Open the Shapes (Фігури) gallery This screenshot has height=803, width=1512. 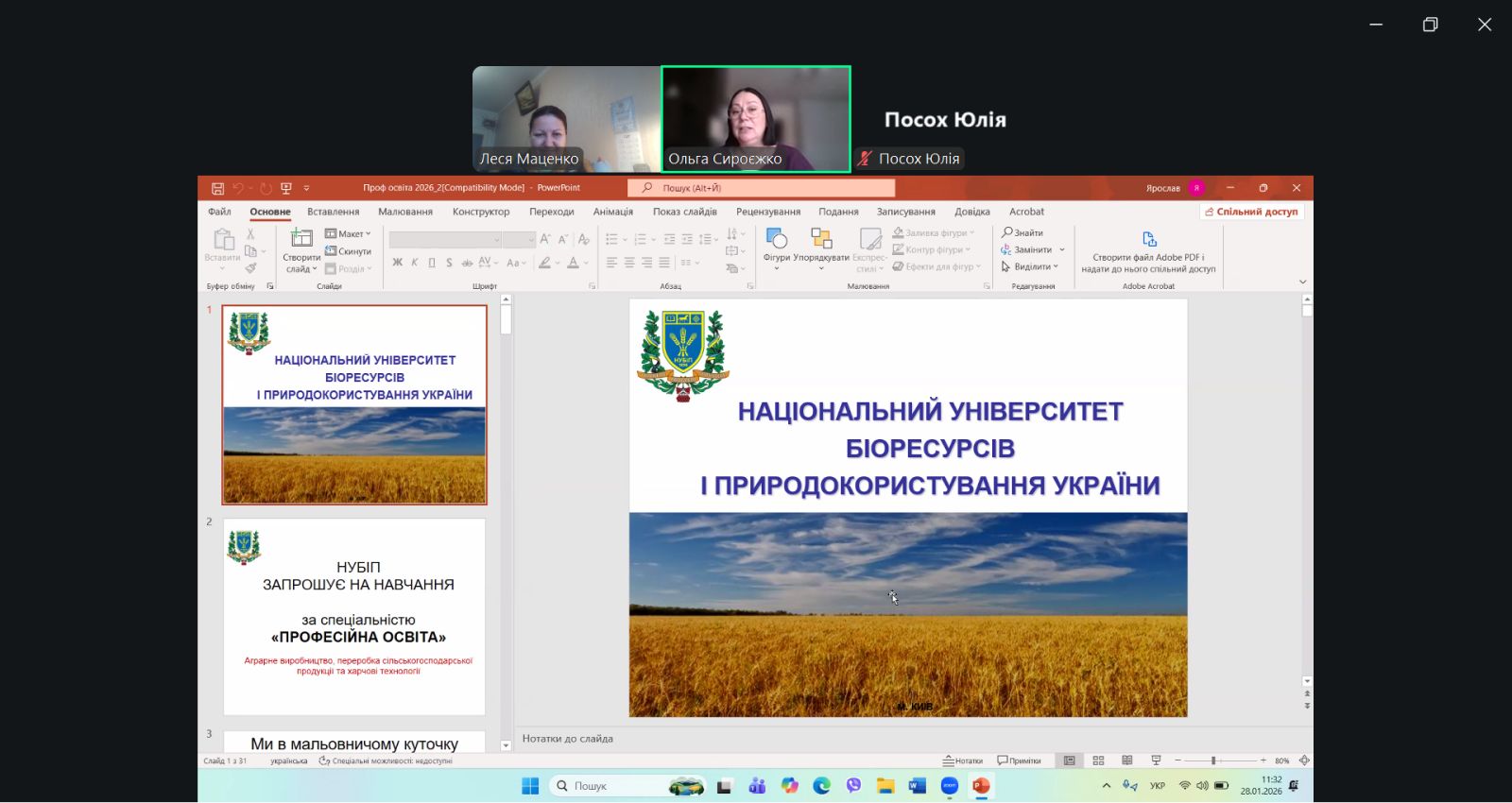coord(777,239)
